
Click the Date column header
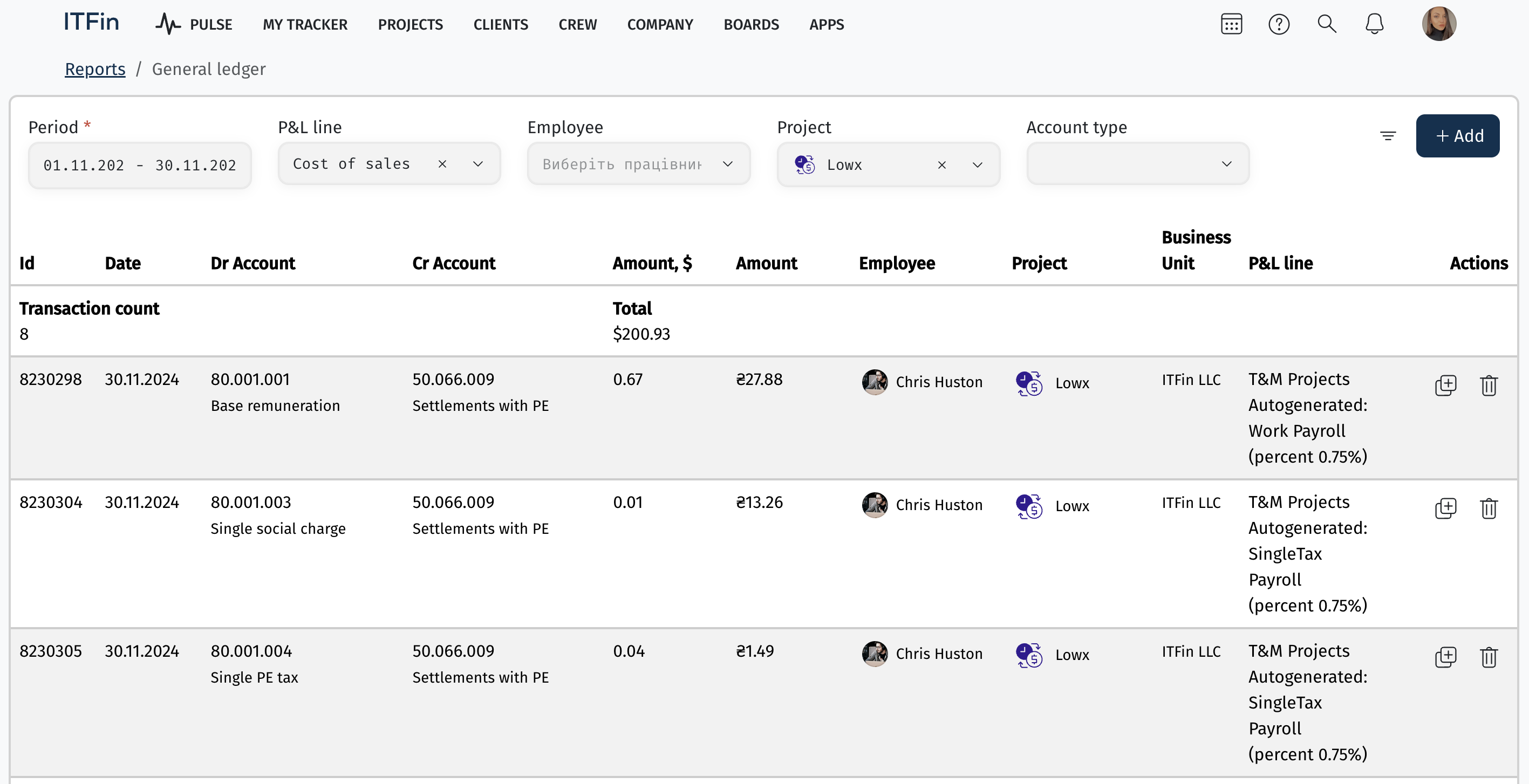pos(123,263)
